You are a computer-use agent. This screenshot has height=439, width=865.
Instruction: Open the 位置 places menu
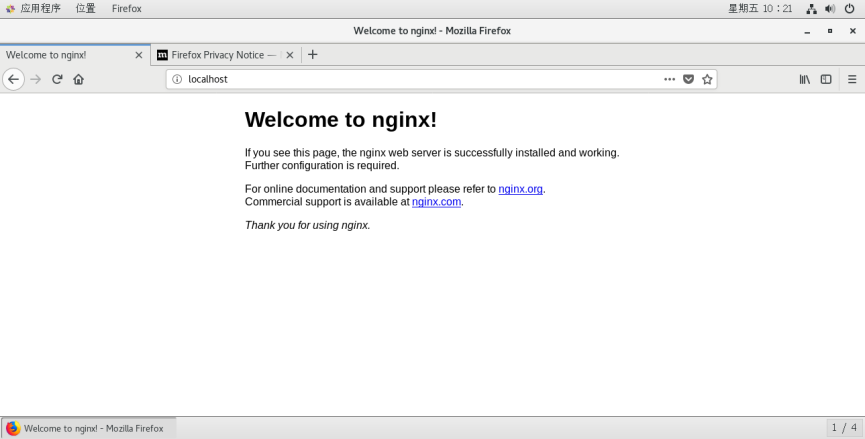pyautogui.click(x=86, y=8)
